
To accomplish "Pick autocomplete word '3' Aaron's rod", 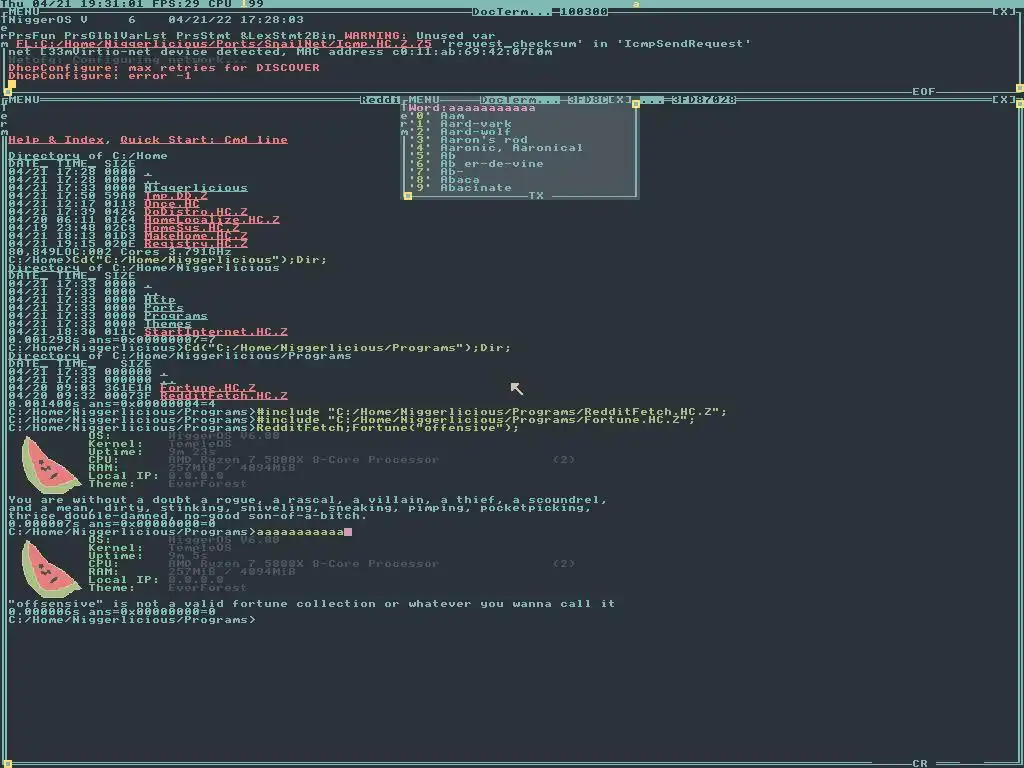I will 468,140.
